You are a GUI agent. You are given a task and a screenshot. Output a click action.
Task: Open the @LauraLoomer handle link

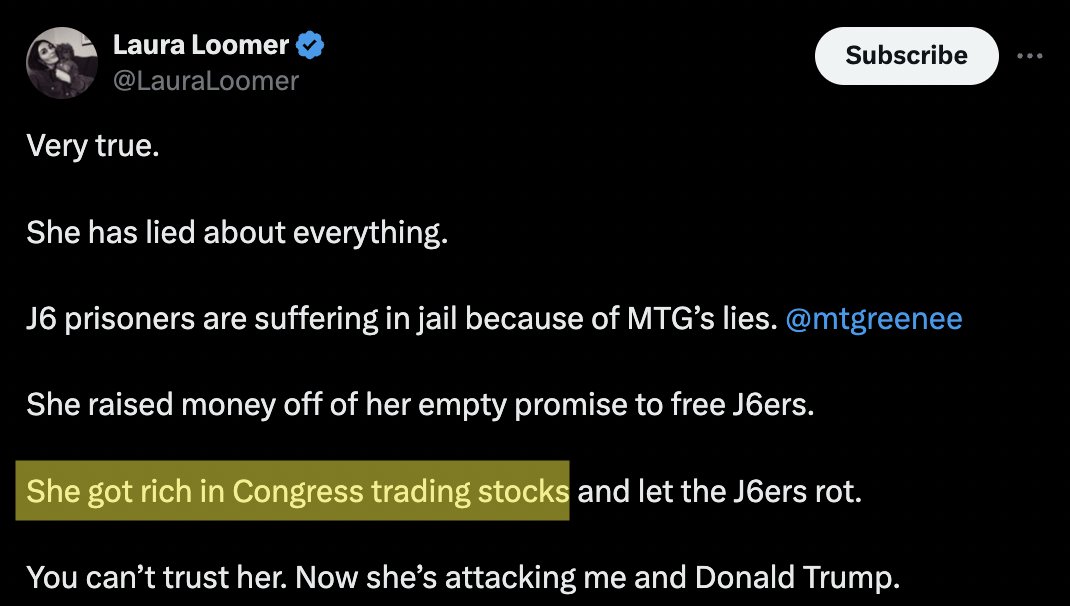pos(205,80)
